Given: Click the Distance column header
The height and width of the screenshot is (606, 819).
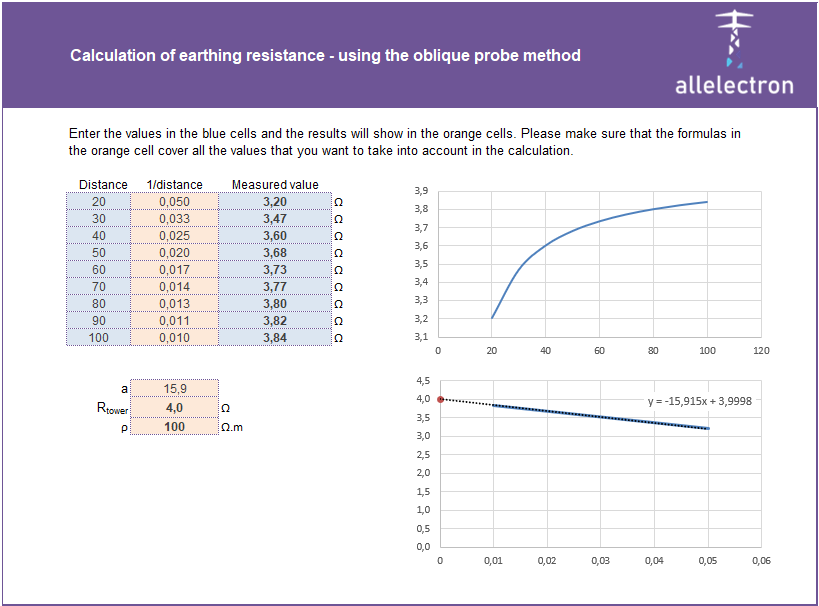Looking at the screenshot, I should point(103,185).
